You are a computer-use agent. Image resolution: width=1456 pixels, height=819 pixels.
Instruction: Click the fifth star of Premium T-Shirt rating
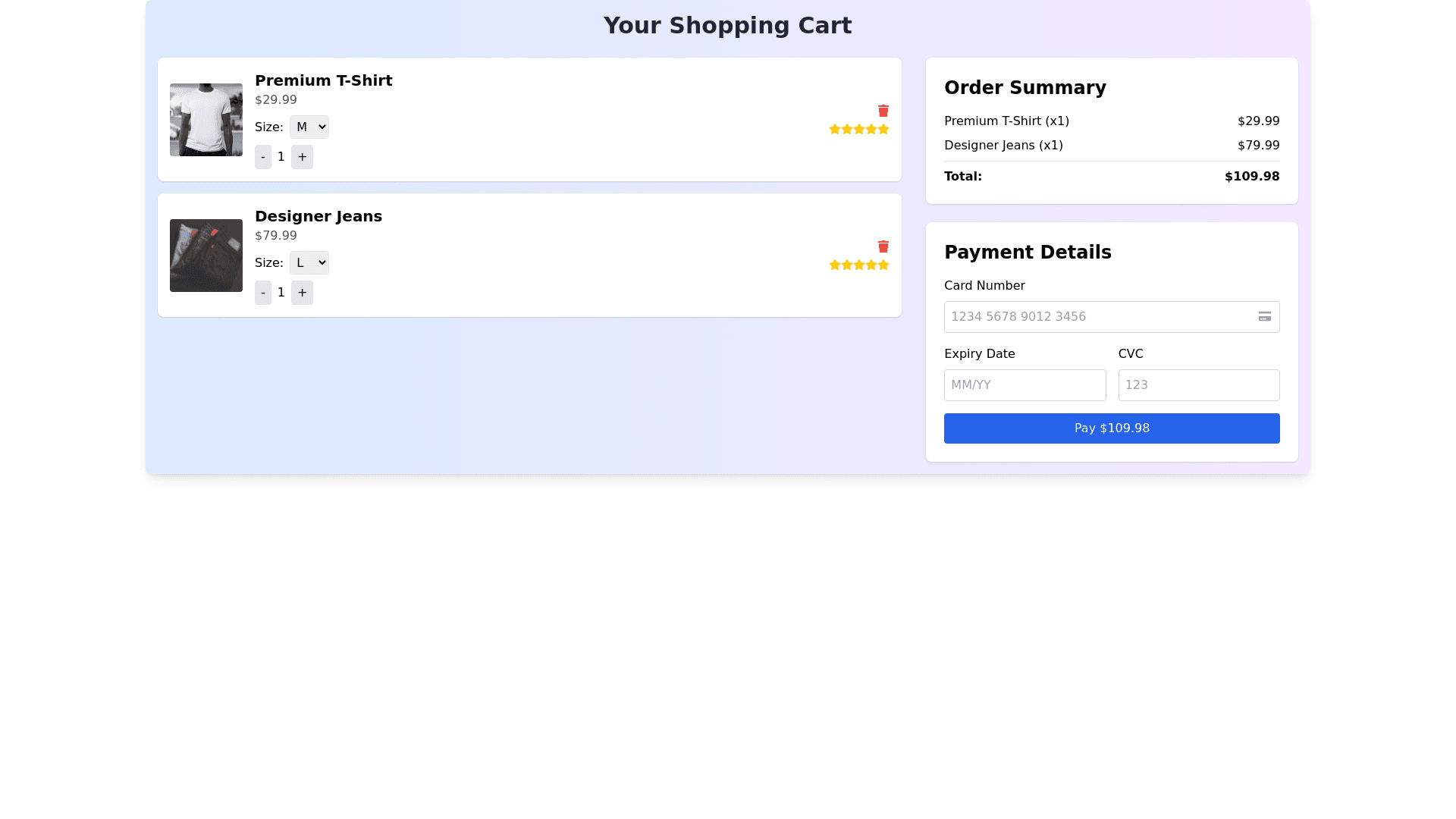click(883, 130)
